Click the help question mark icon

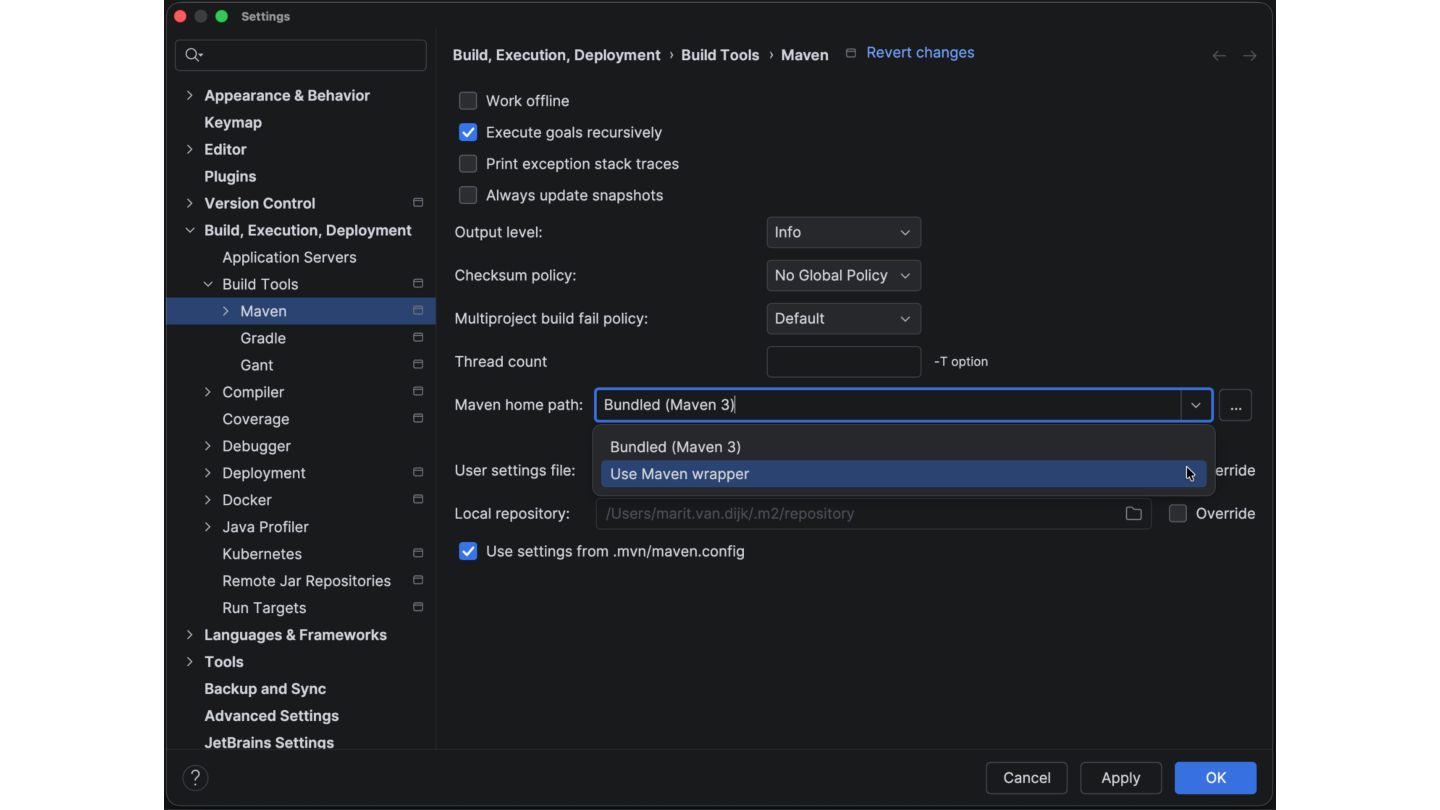click(x=195, y=778)
